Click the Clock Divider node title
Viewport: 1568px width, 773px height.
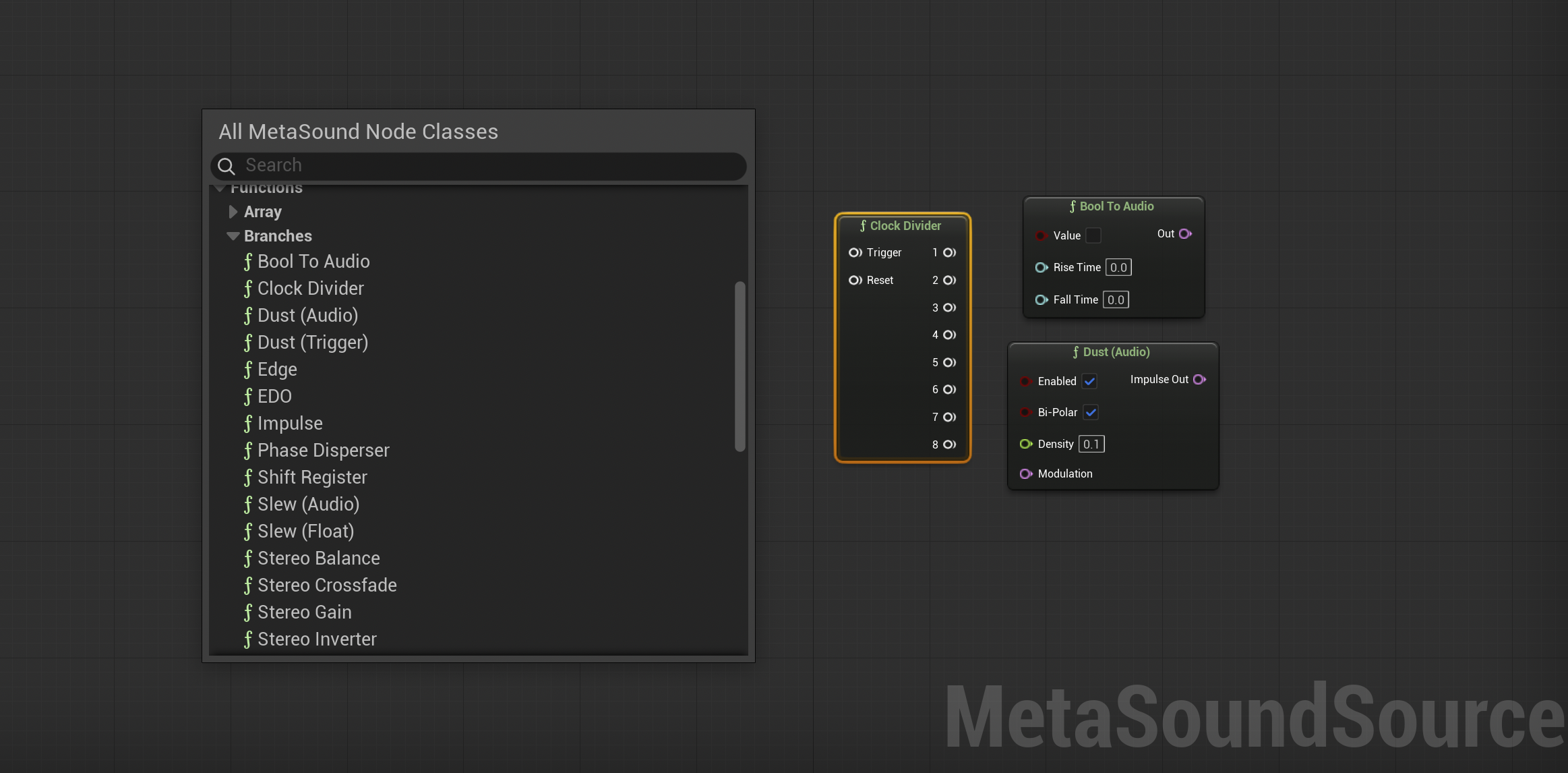click(905, 226)
